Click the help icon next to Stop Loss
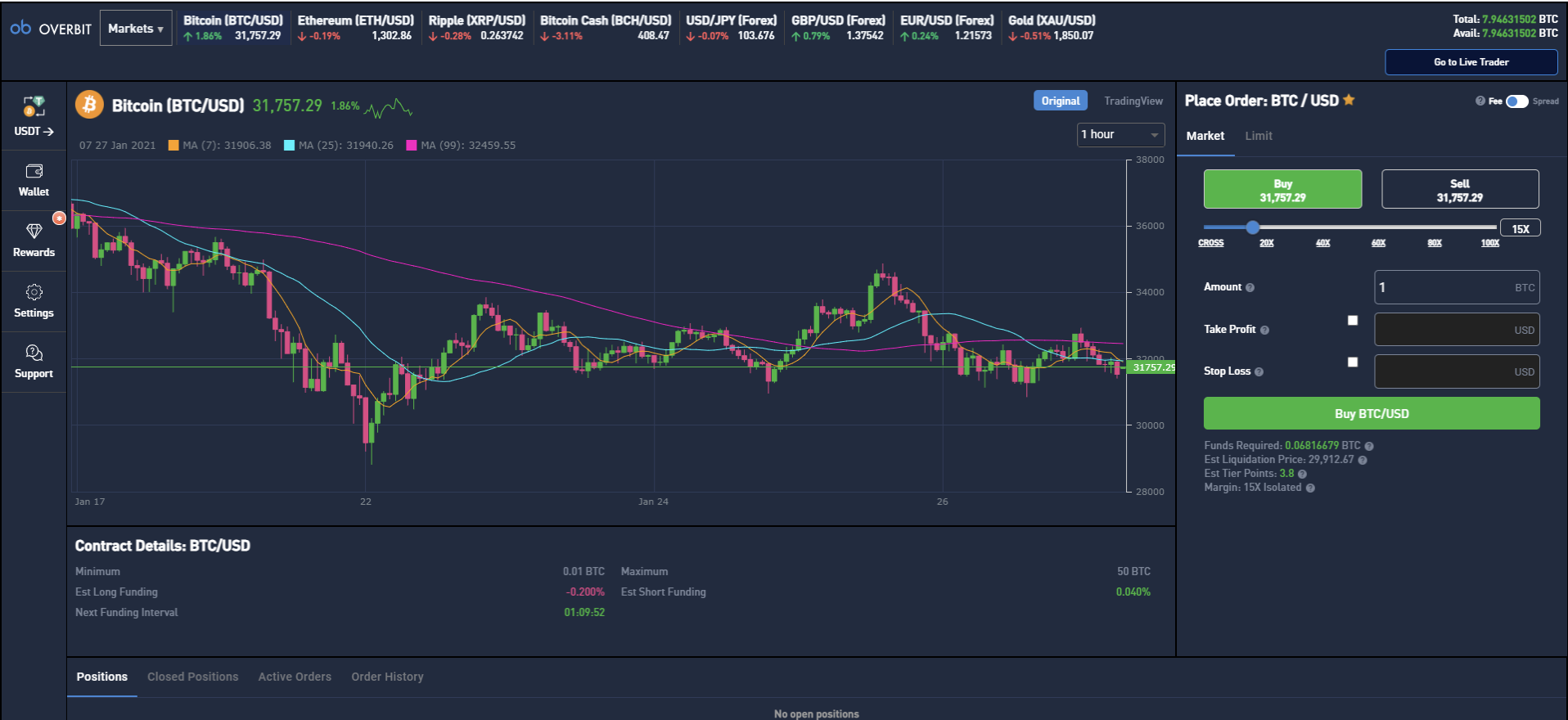Screen dimensions: 1568x720 tap(1259, 372)
